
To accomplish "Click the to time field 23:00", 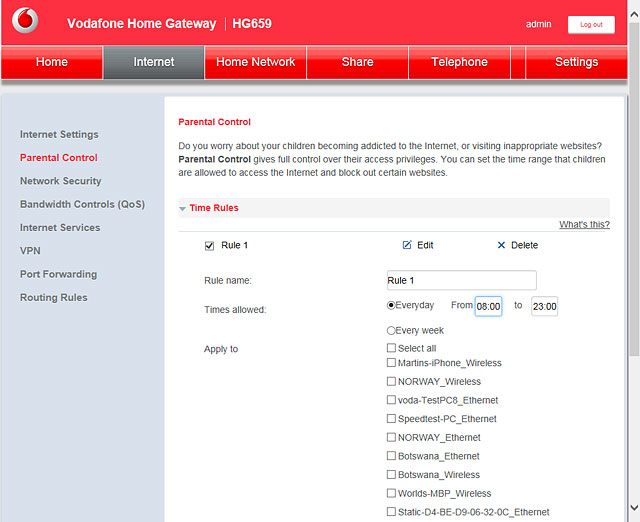I will [x=544, y=306].
